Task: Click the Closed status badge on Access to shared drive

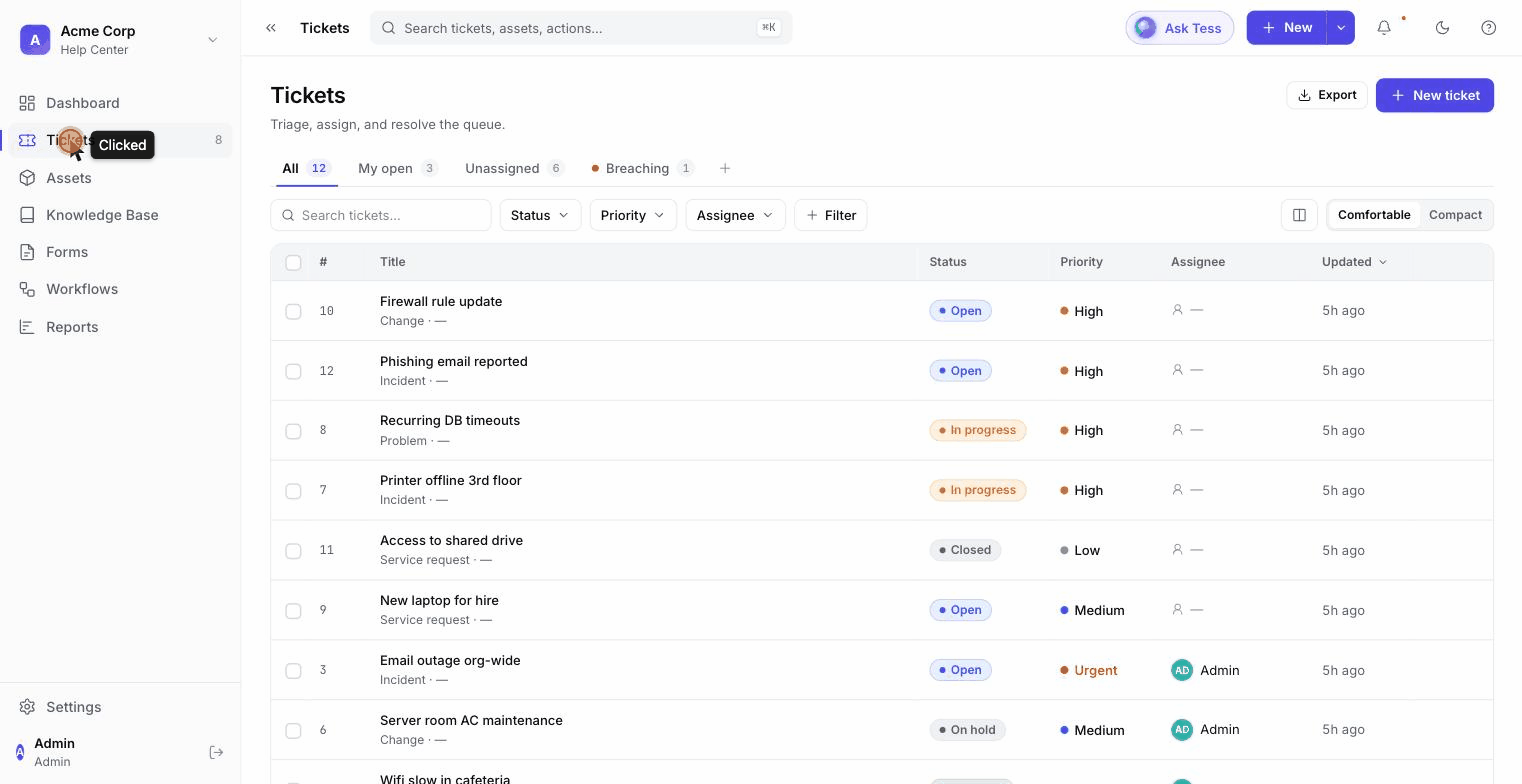Action: coord(965,550)
